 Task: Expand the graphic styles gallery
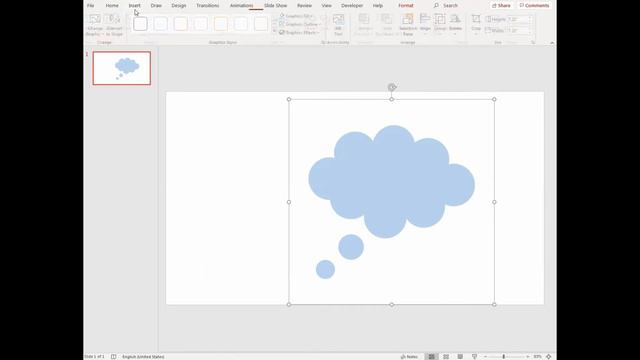click(275, 31)
